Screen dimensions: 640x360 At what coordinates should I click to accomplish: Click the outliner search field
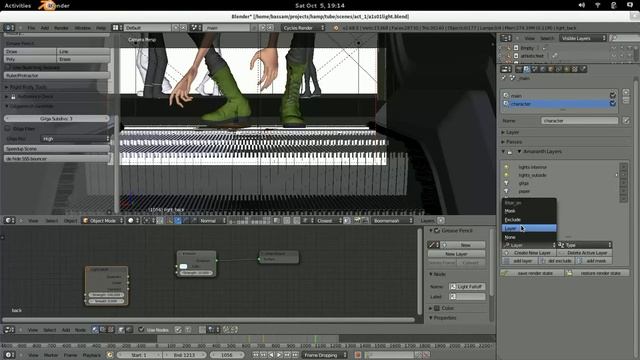coord(624,38)
